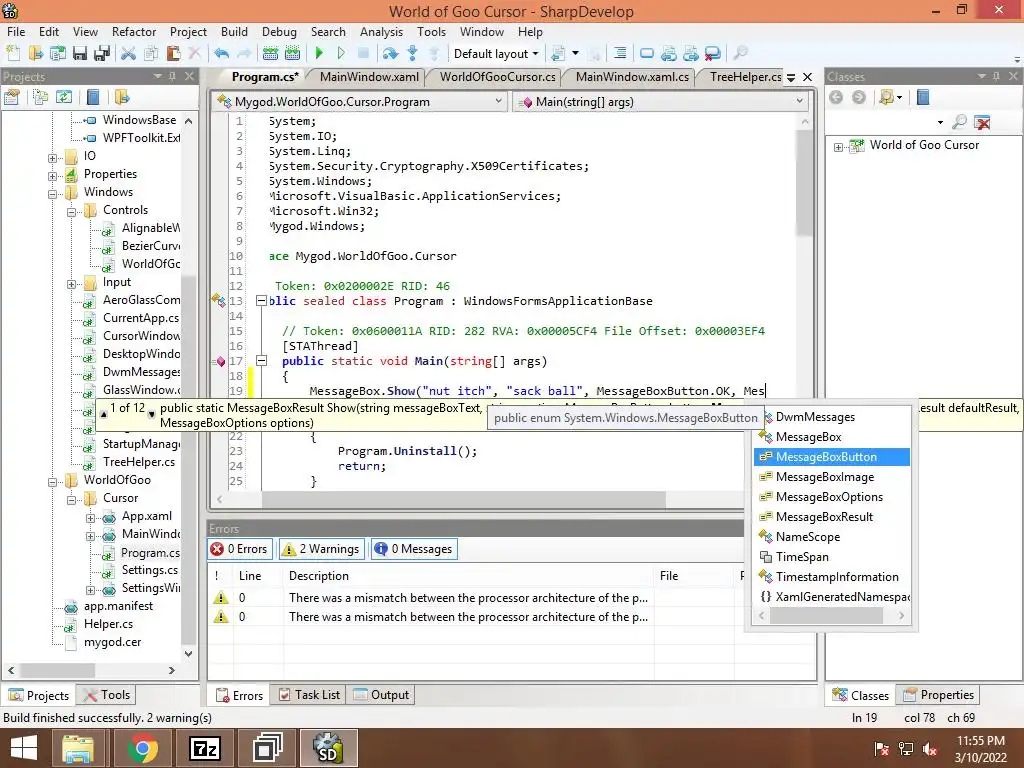
Task: Collapse the Program class fold marker
Action: coord(261,301)
